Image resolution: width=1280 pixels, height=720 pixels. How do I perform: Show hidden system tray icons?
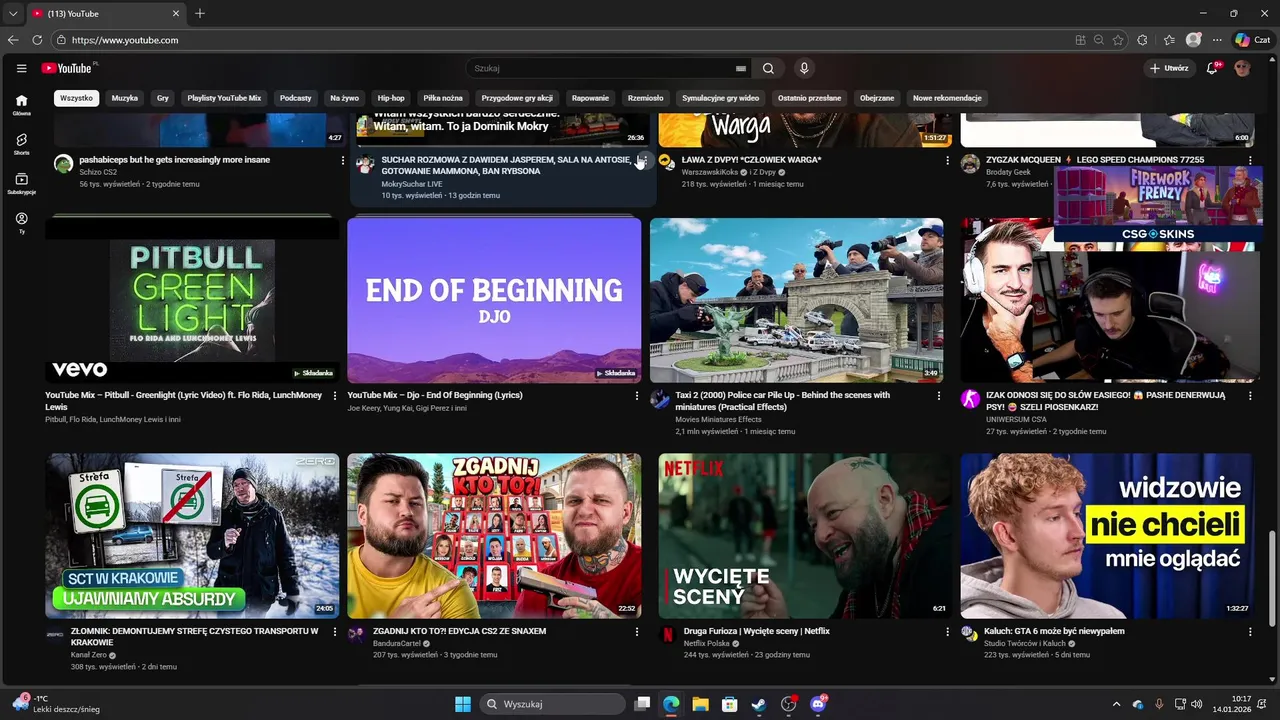[x=1116, y=704]
